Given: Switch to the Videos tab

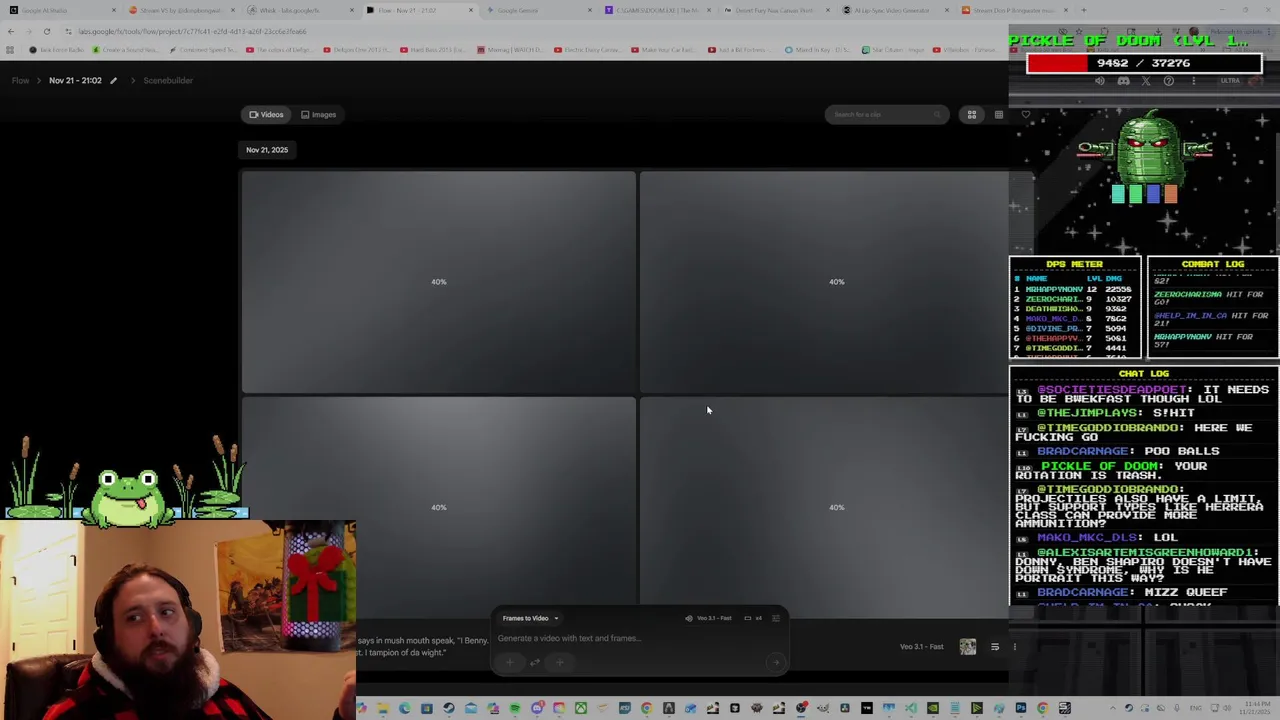Looking at the screenshot, I should (266, 114).
